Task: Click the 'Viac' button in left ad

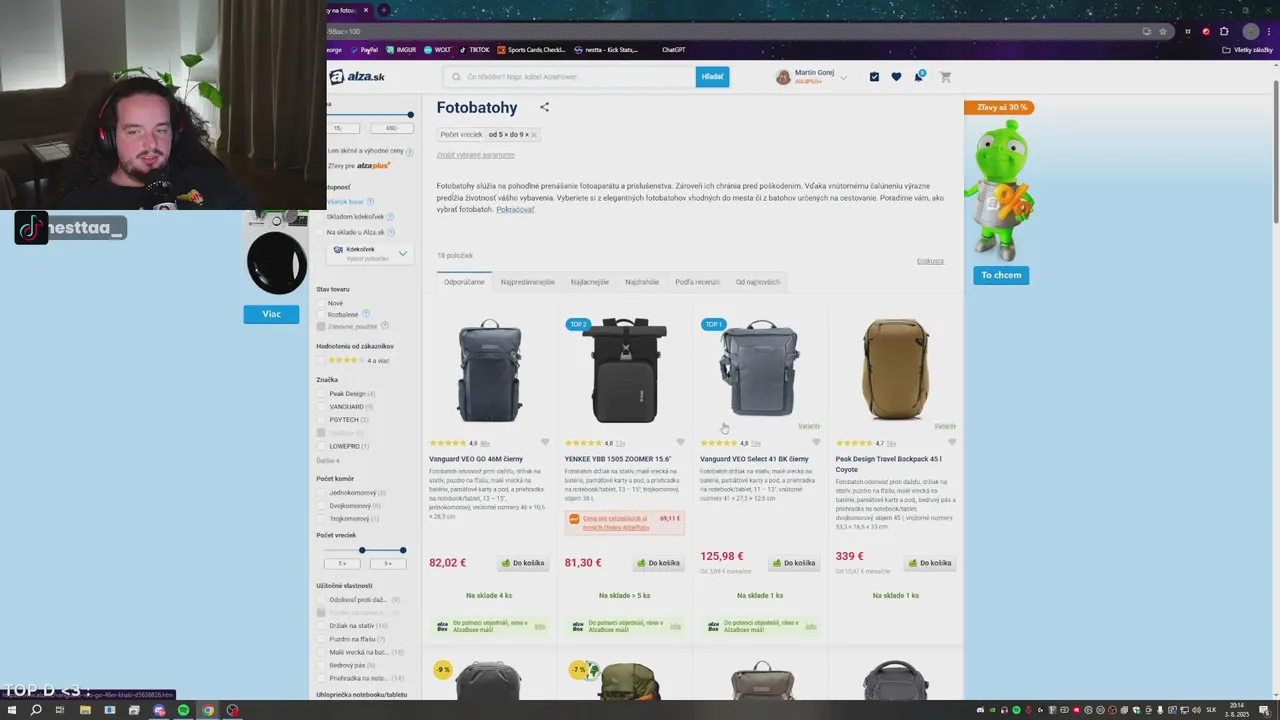Action: point(271,314)
